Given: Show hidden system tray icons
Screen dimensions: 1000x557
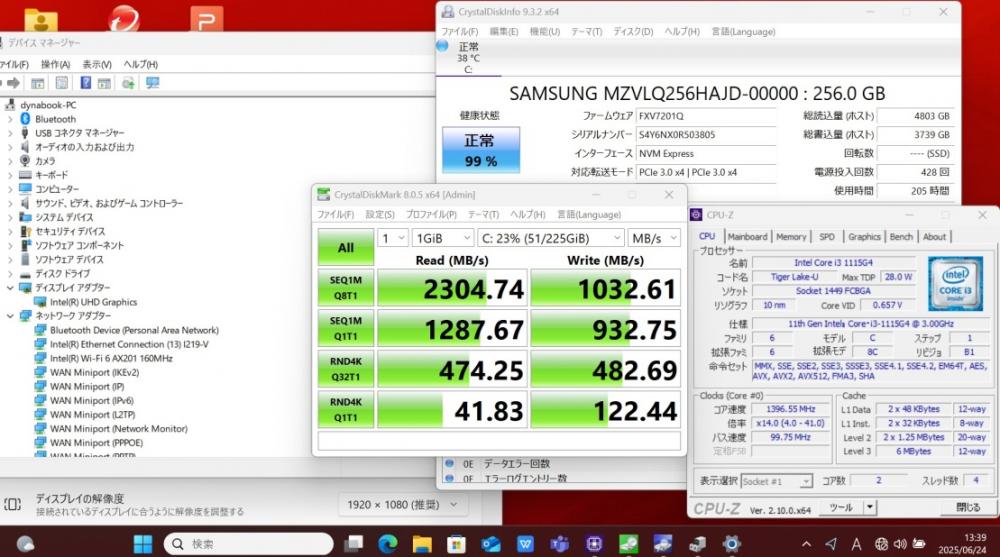Looking at the screenshot, I should pos(806,544).
